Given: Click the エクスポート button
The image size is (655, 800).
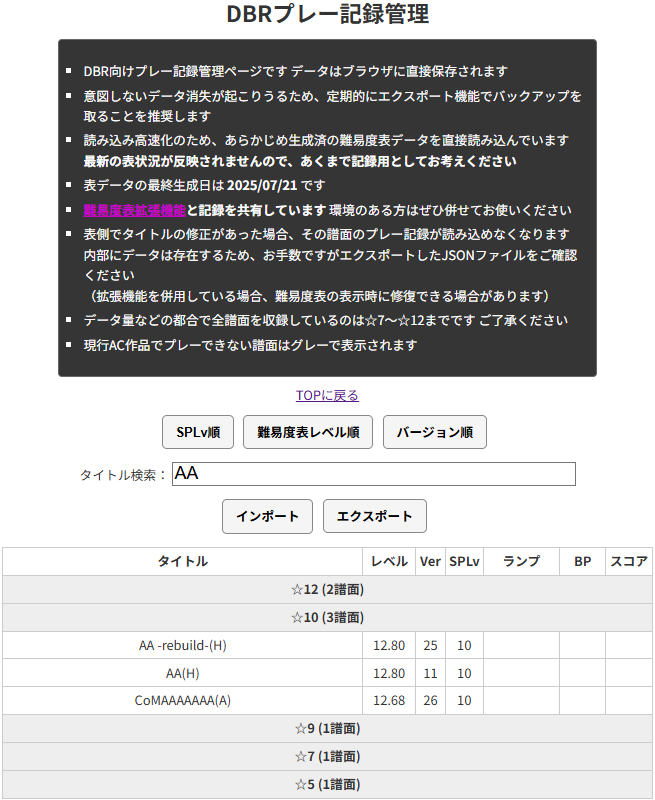Looking at the screenshot, I should point(375,516).
